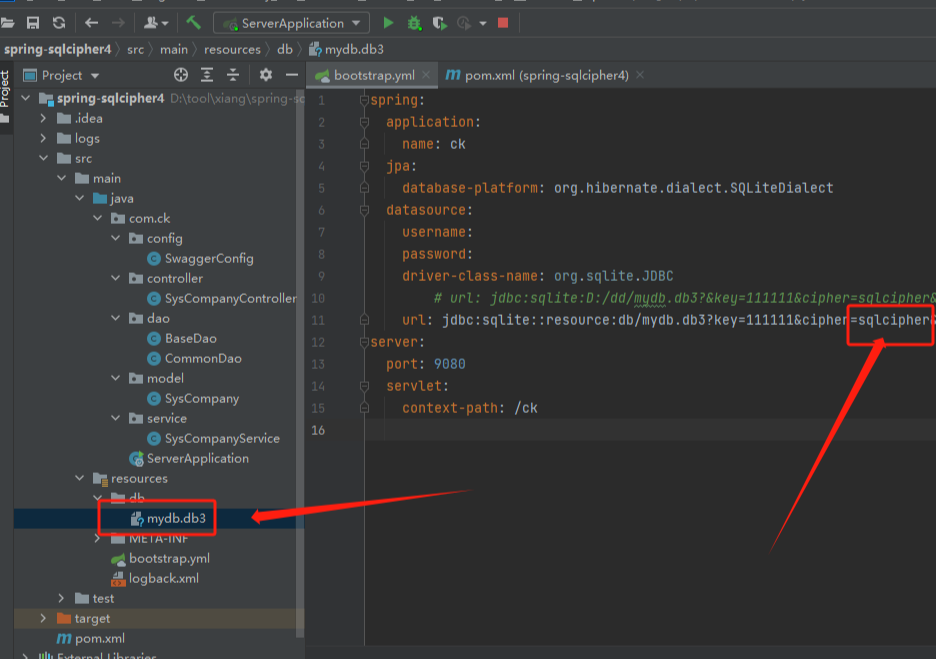Click Collapse All in Project panel
The height and width of the screenshot is (659, 936).
point(233,75)
